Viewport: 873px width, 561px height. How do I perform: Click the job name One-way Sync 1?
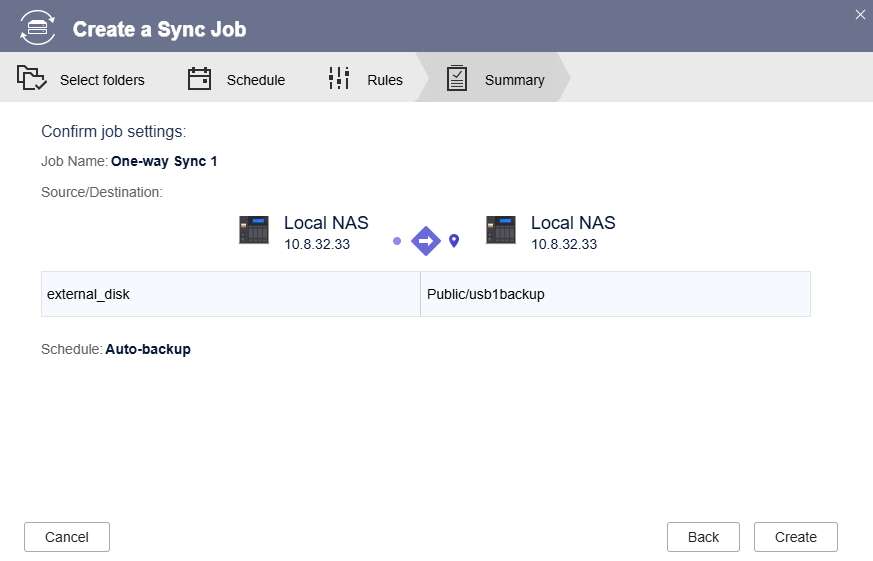pos(164,161)
